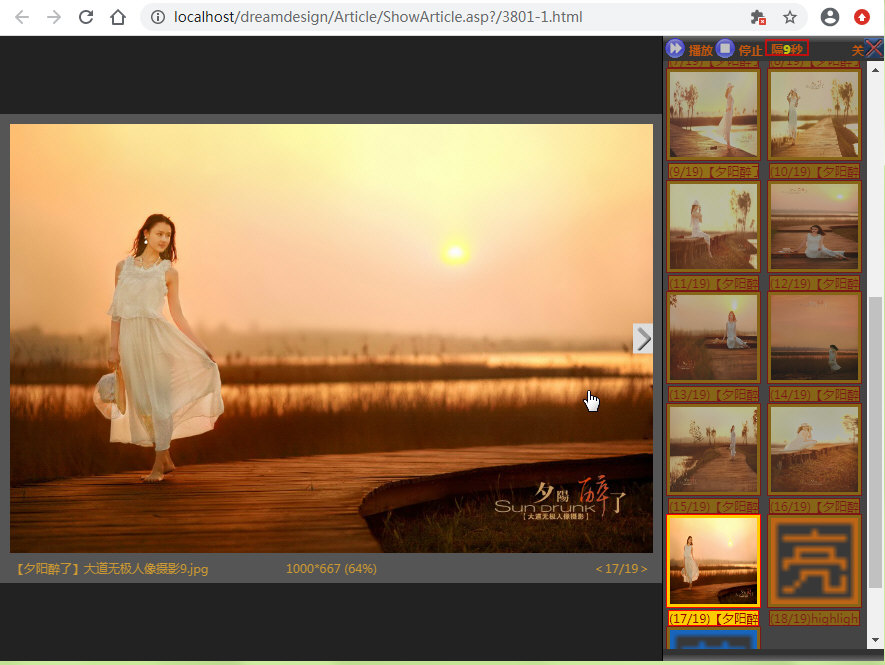Viewport: 885px width, 665px height.
Task: Click the highlighted (17/19) caption label
Action: 713,618
